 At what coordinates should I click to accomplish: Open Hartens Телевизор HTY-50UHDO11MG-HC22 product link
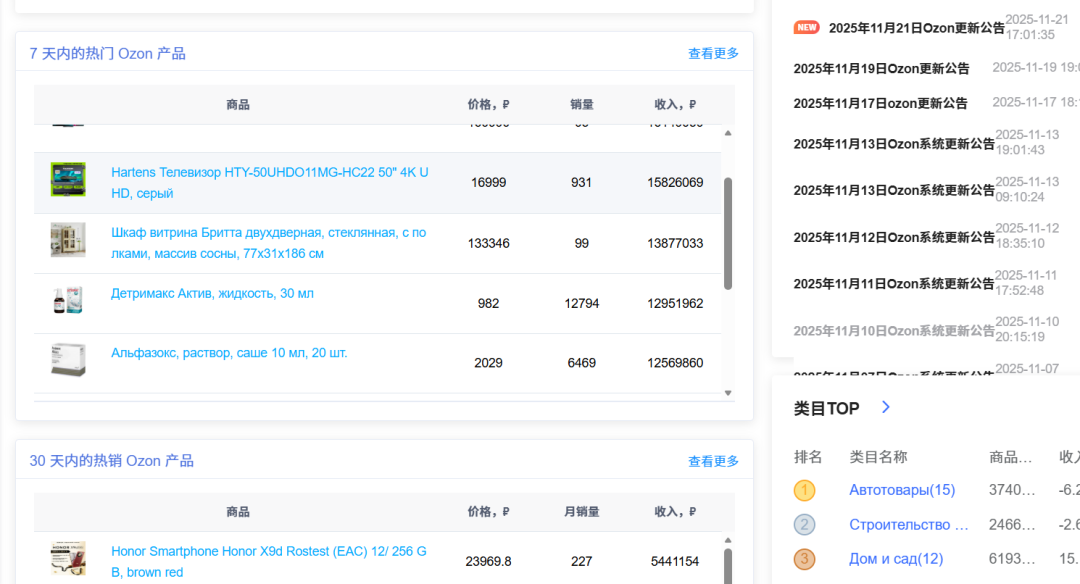[x=270, y=182]
